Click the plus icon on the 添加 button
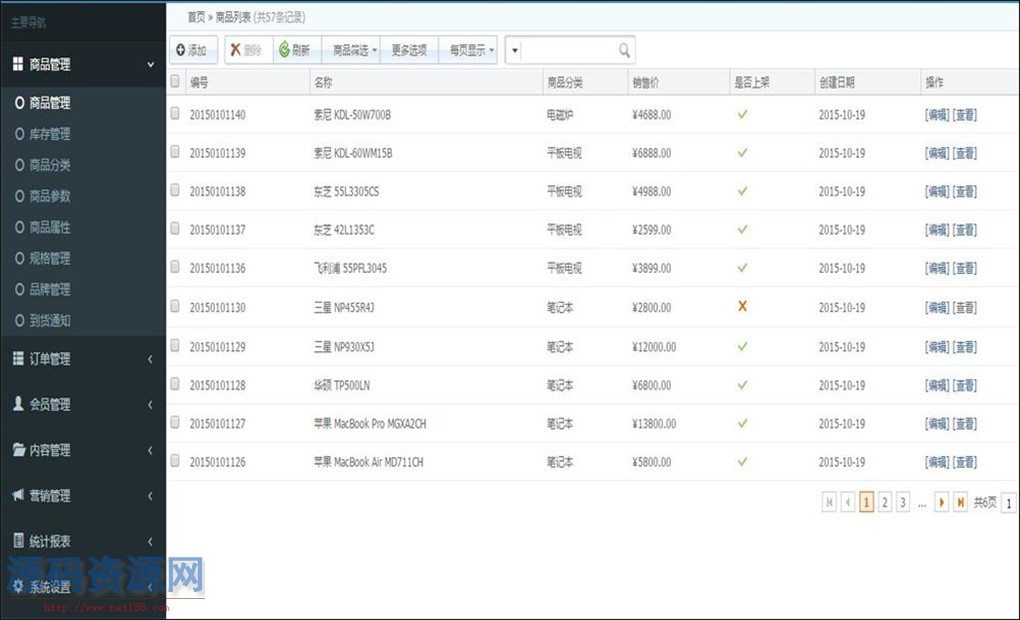The image size is (1020, 620). (181, 50)
